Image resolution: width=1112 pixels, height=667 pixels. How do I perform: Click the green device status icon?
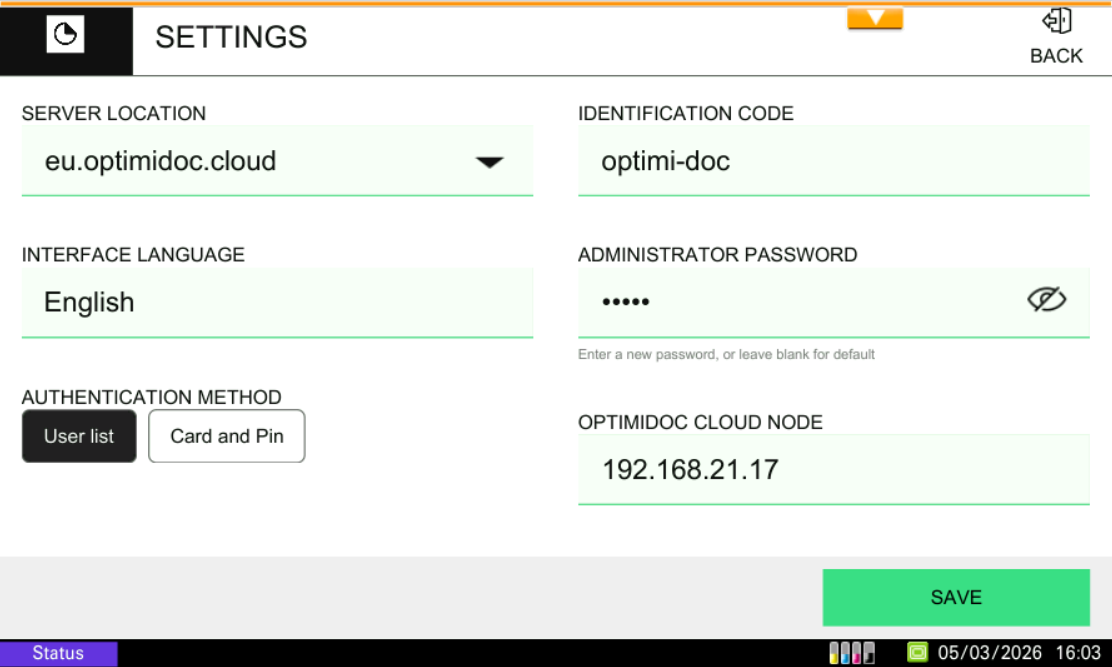tap(917, 653)
